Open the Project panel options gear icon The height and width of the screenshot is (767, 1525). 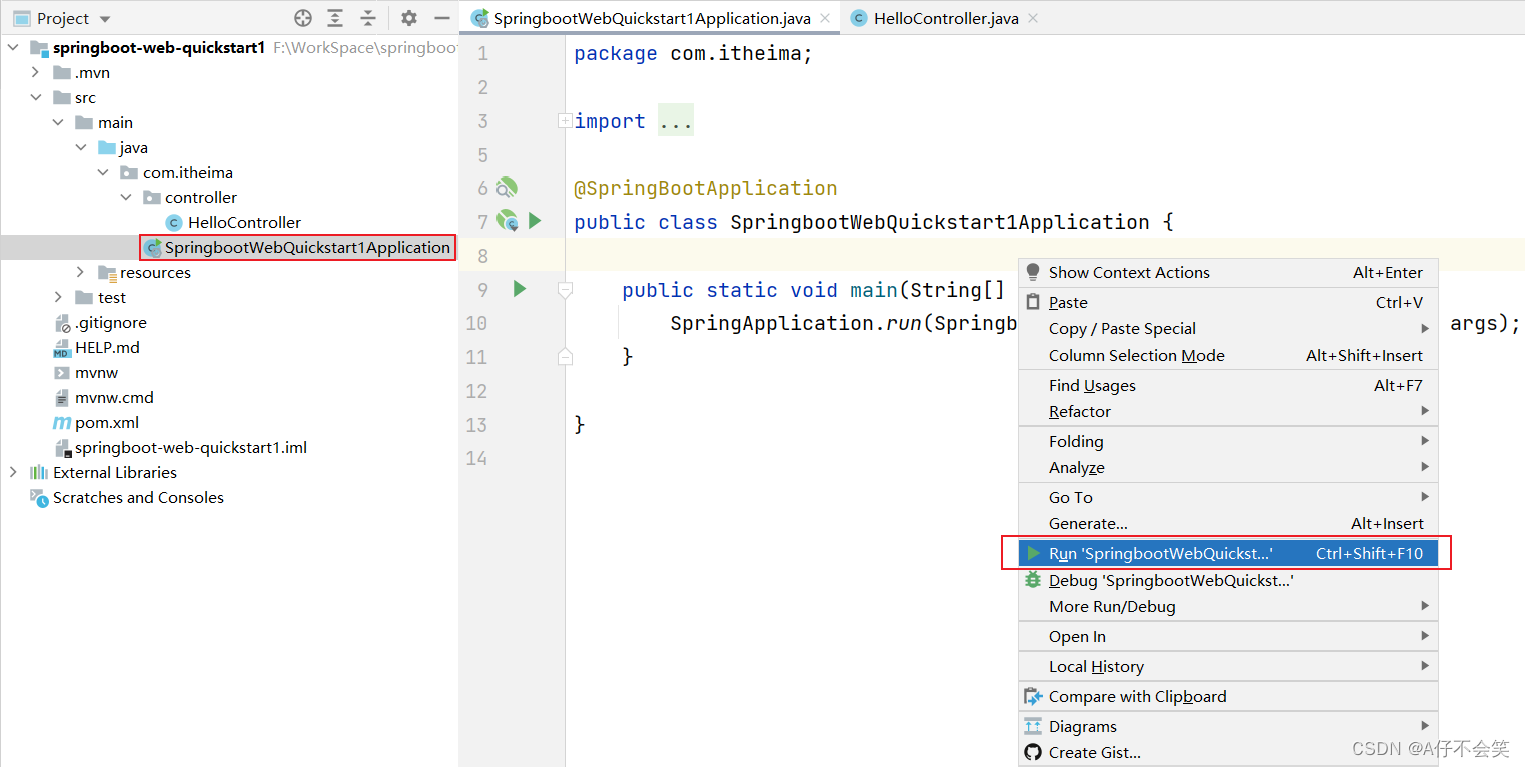click(408, 17)
